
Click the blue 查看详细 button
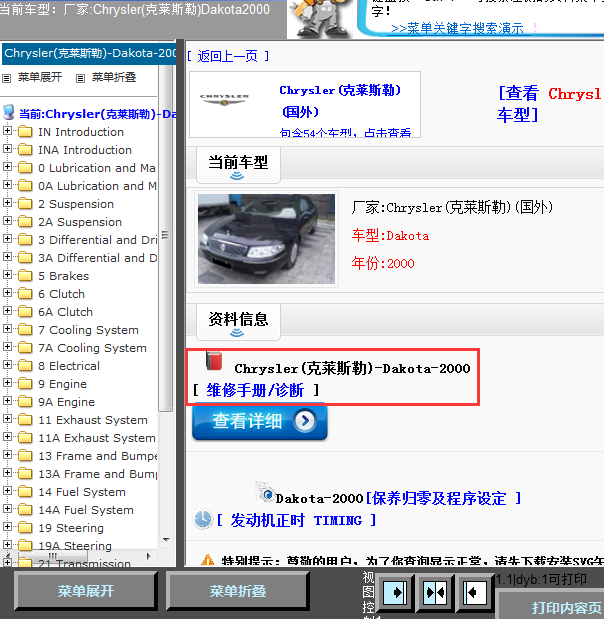pyautogui.click(x=259, y=421)
